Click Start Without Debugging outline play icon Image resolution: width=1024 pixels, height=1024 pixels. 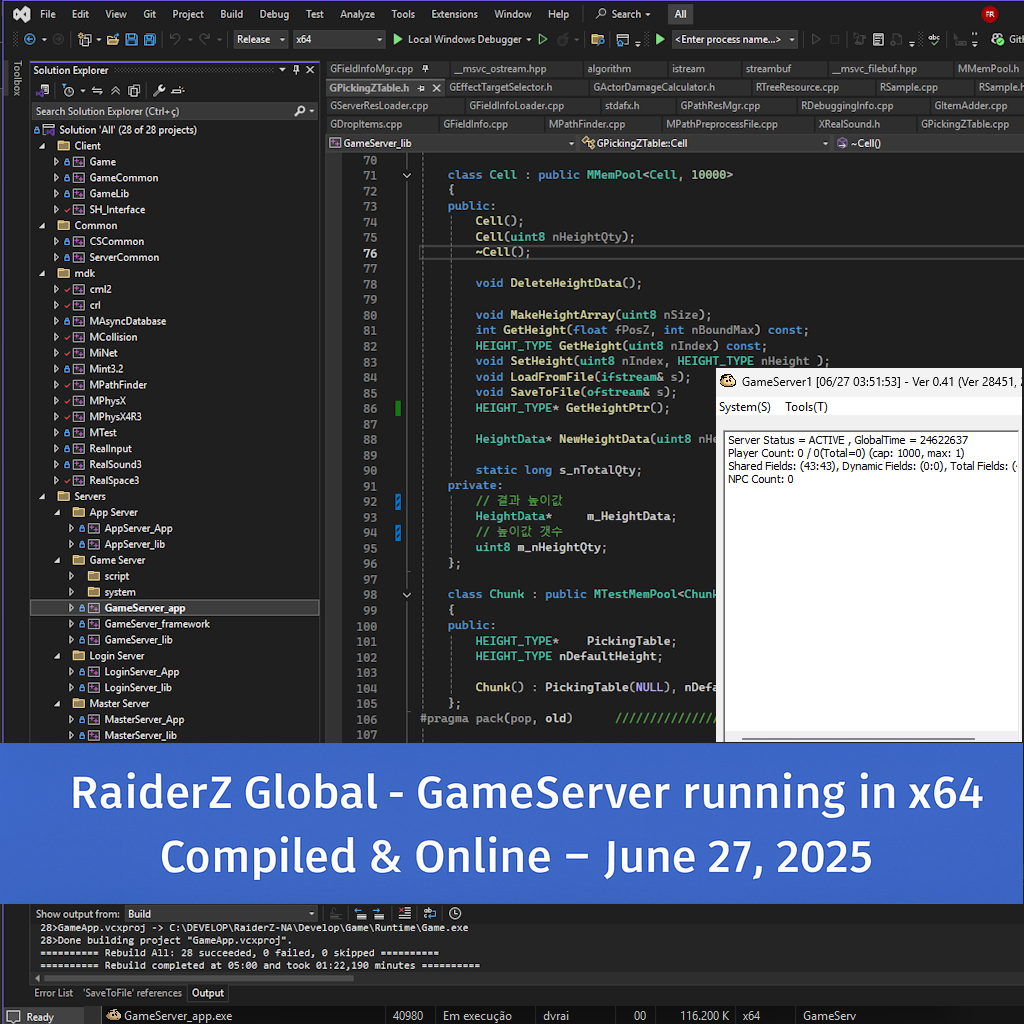pos(543,39)
